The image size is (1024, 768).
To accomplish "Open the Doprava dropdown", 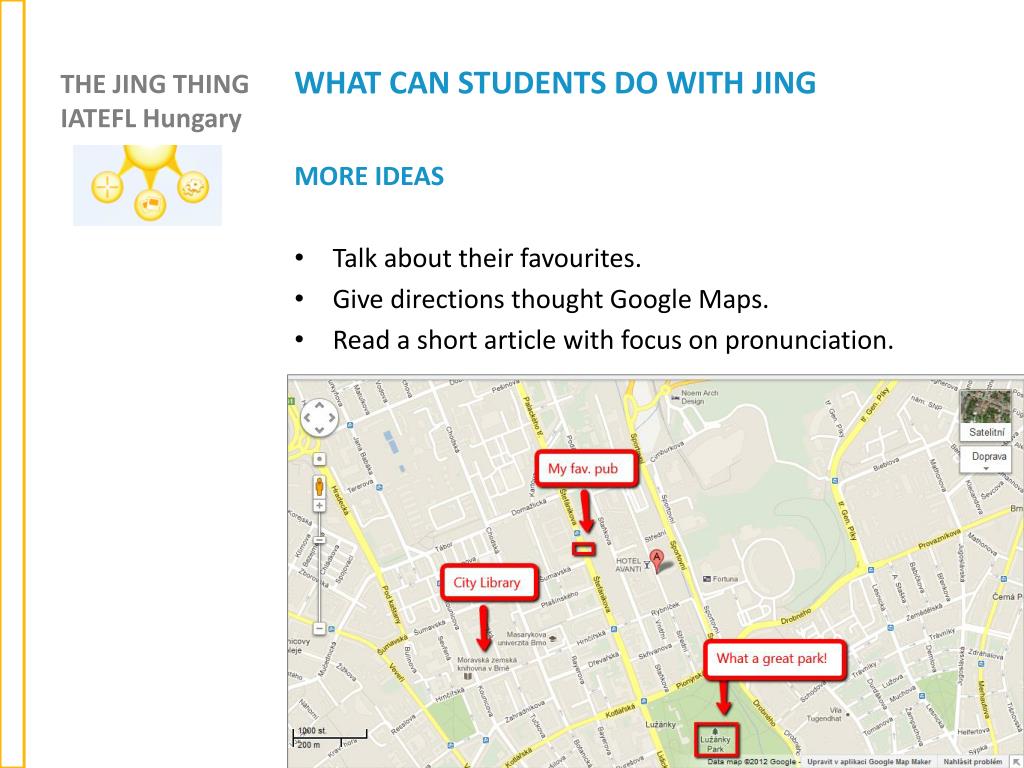I will coord(986,459).
